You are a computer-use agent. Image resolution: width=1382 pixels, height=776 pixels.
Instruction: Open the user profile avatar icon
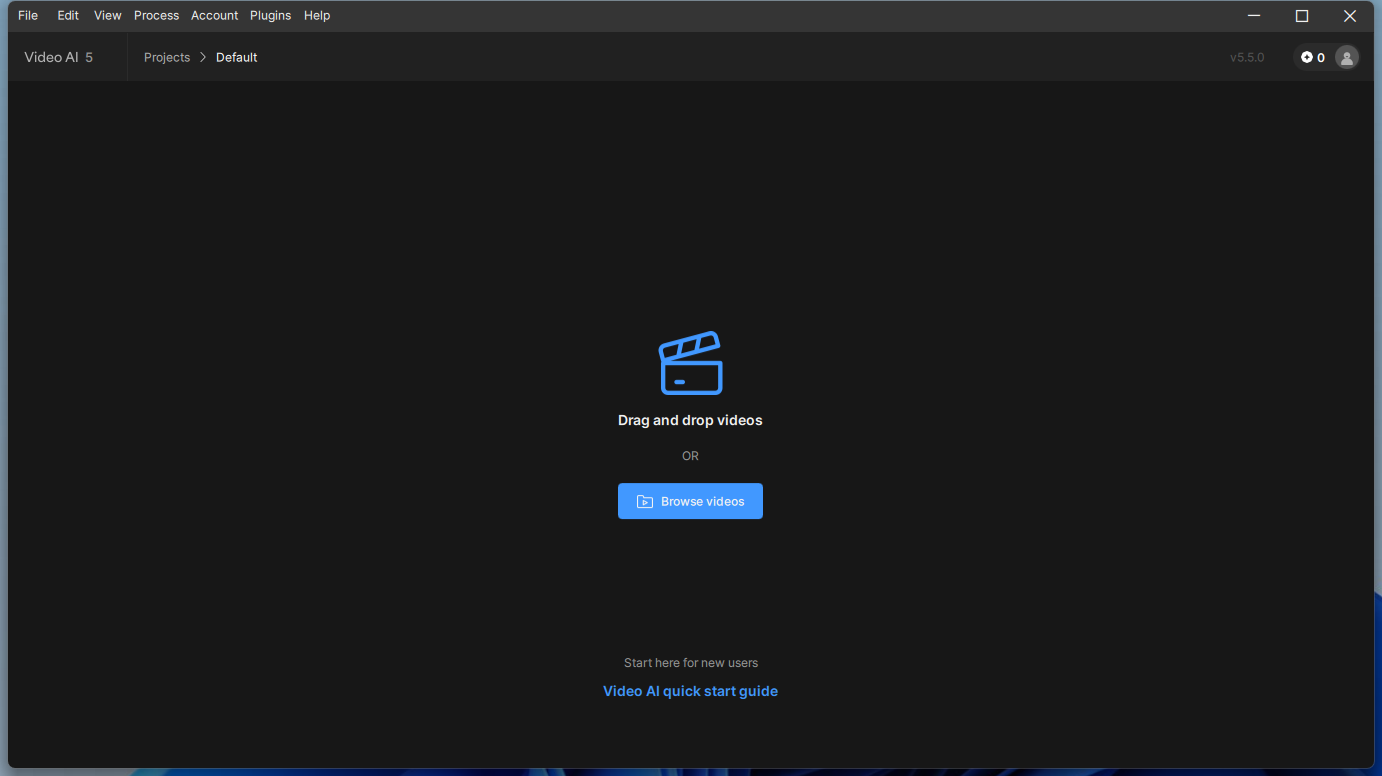pyautogui.click(x=1347, y=58)
